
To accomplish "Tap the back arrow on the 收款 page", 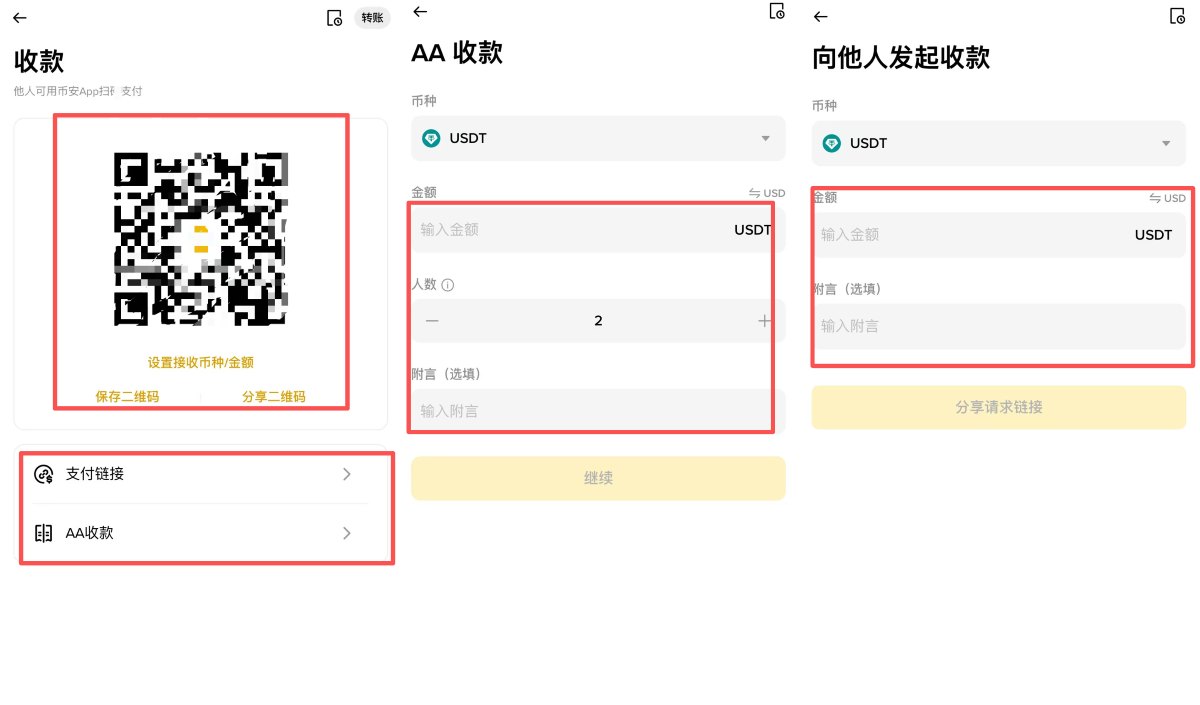I will click(x=20, y=17).
